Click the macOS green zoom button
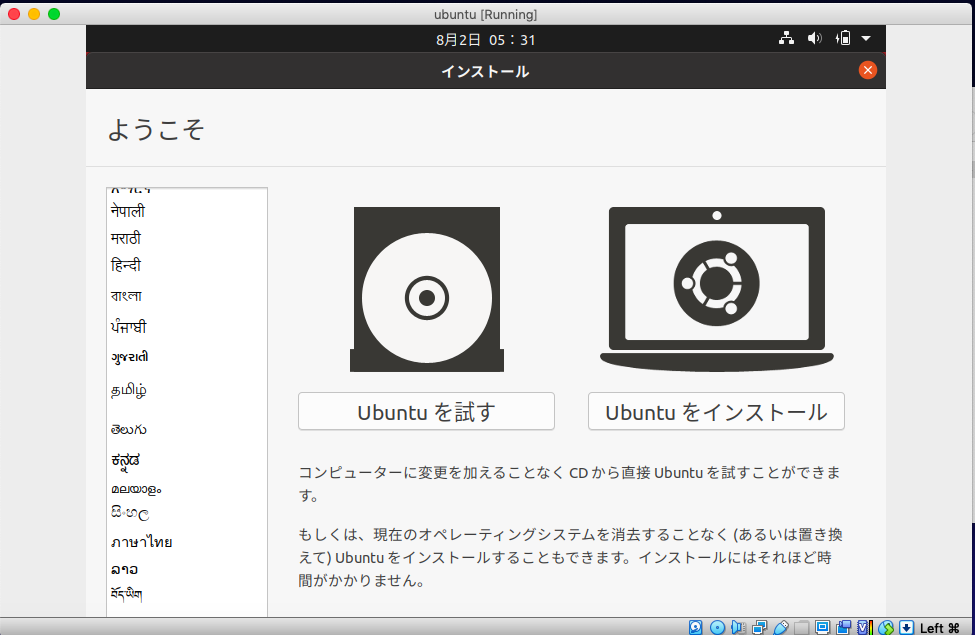Image resolution: width=975 pixels, height=635 pixels. [x=54, y=14]
